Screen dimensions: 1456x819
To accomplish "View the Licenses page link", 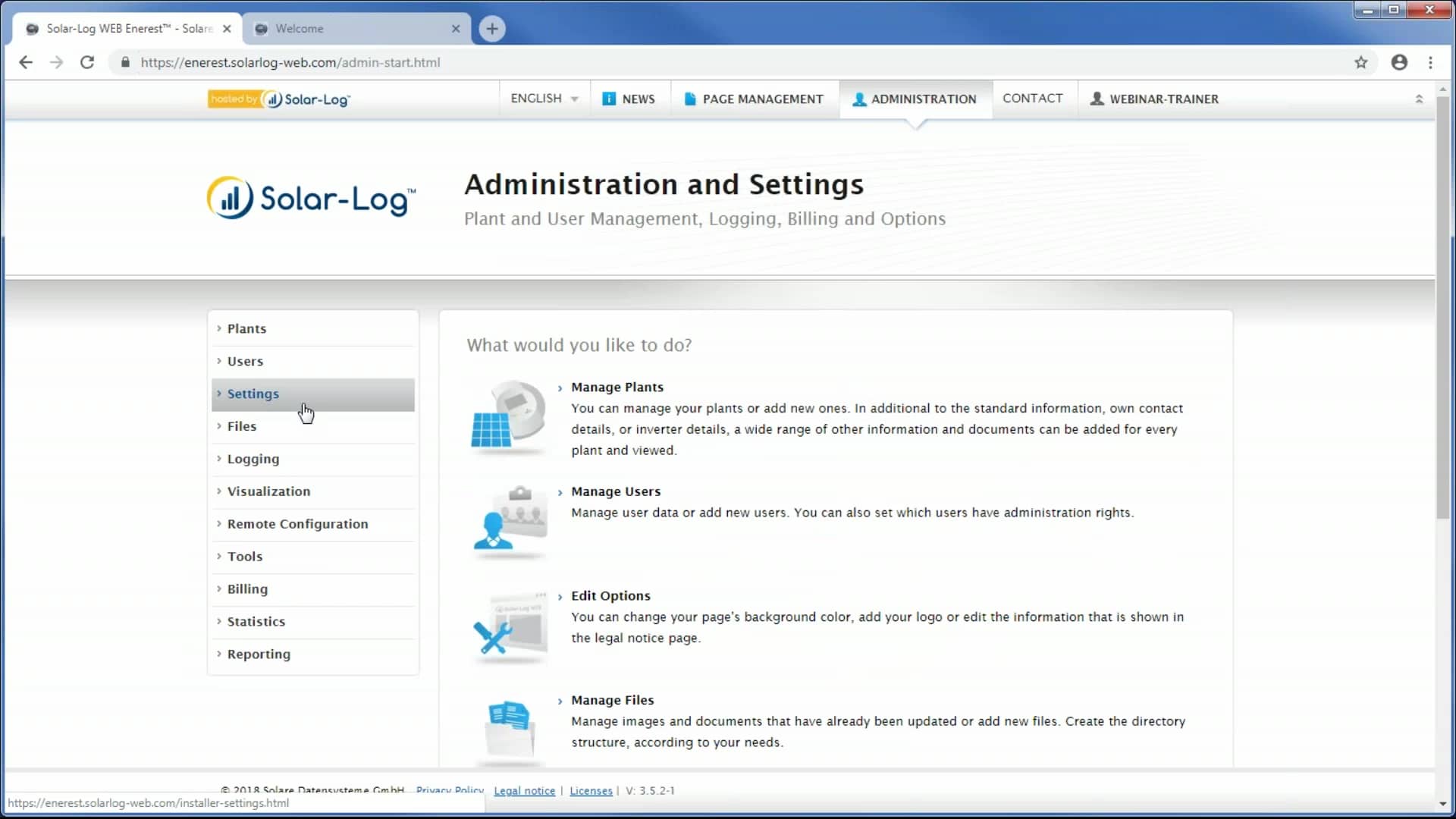I will click(x=591, y=790).
